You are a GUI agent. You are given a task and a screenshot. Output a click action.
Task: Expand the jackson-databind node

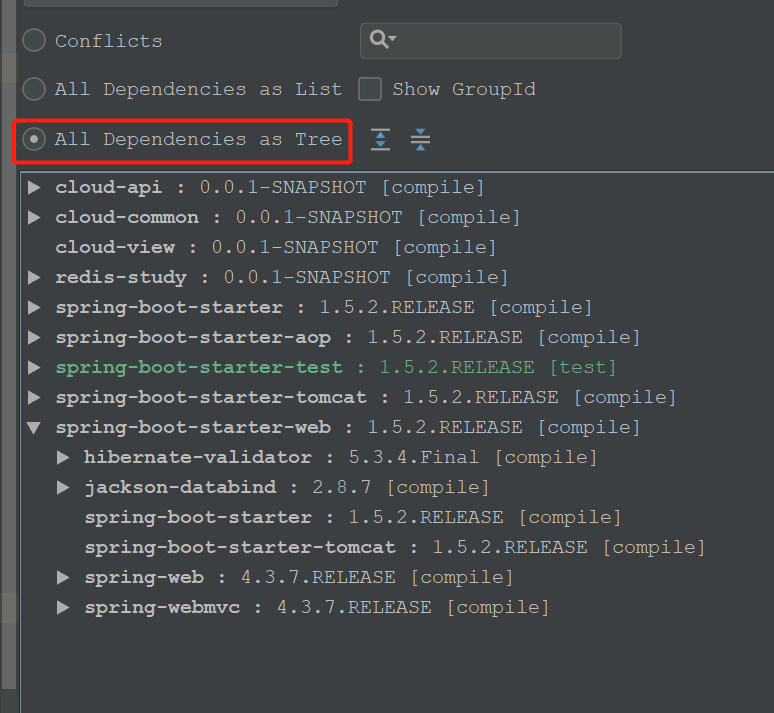click(63, 487)
